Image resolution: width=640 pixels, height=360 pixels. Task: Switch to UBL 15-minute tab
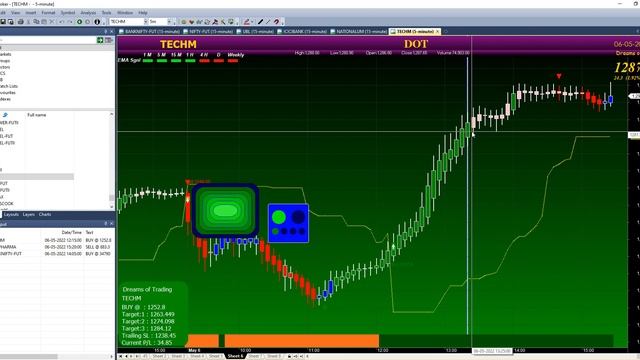tap(255, 31)
